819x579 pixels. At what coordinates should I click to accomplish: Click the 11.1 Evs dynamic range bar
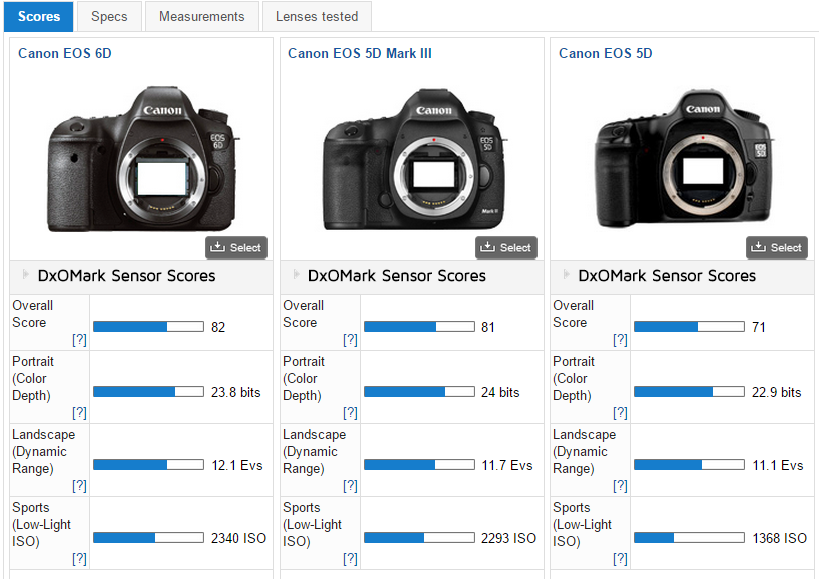coord(689,465)
